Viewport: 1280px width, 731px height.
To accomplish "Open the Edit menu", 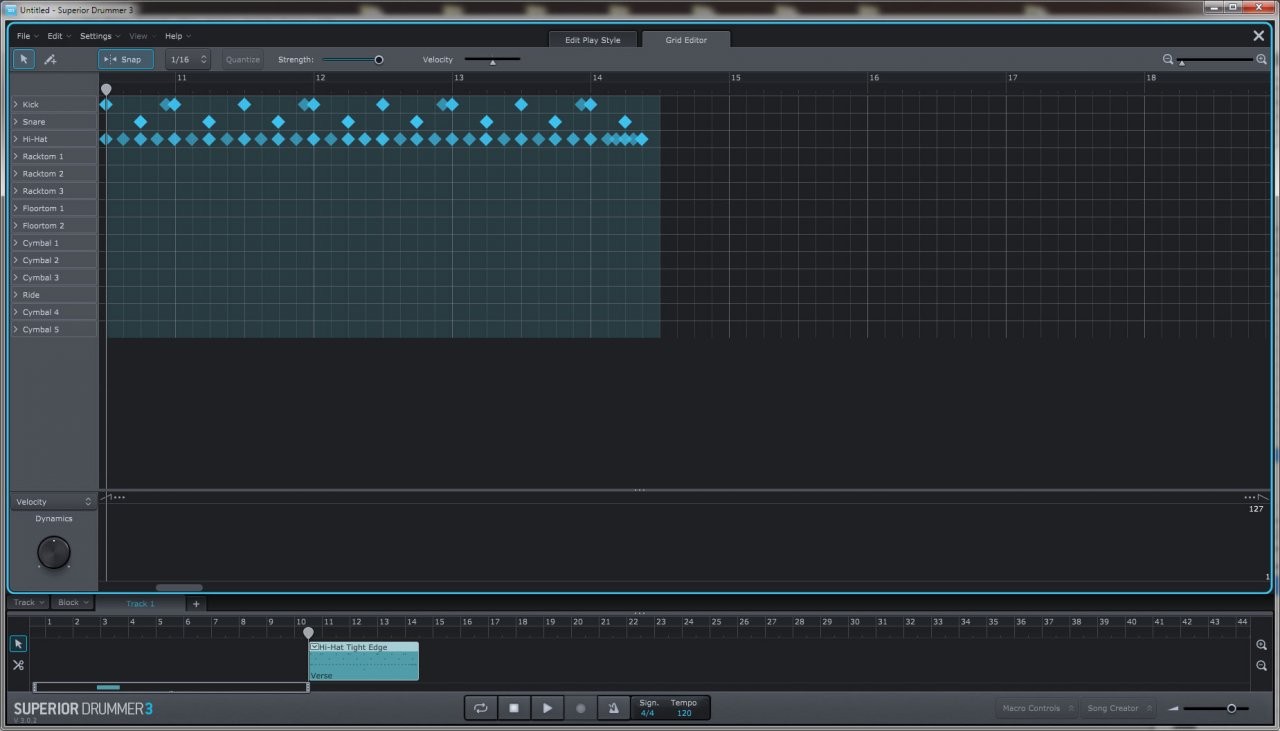I will [x=57, y=36].
